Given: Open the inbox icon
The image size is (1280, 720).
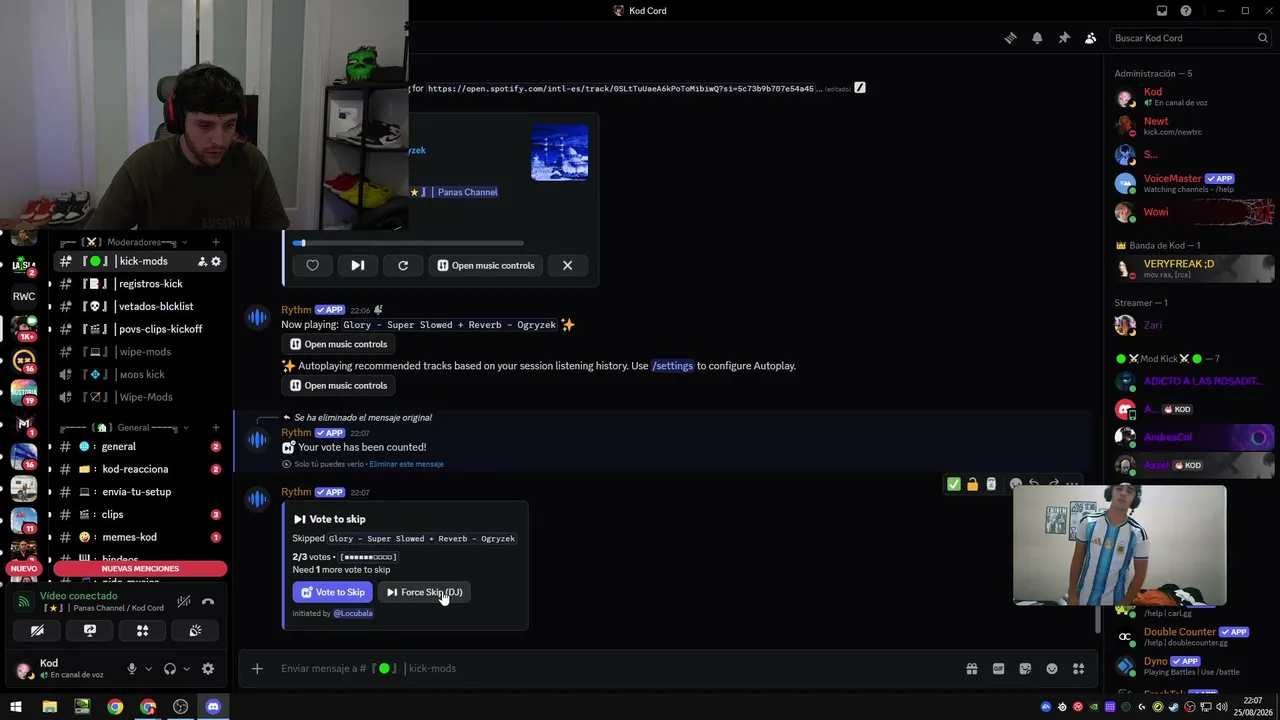Looking at the screenshot, I should tap(1162, 11).
